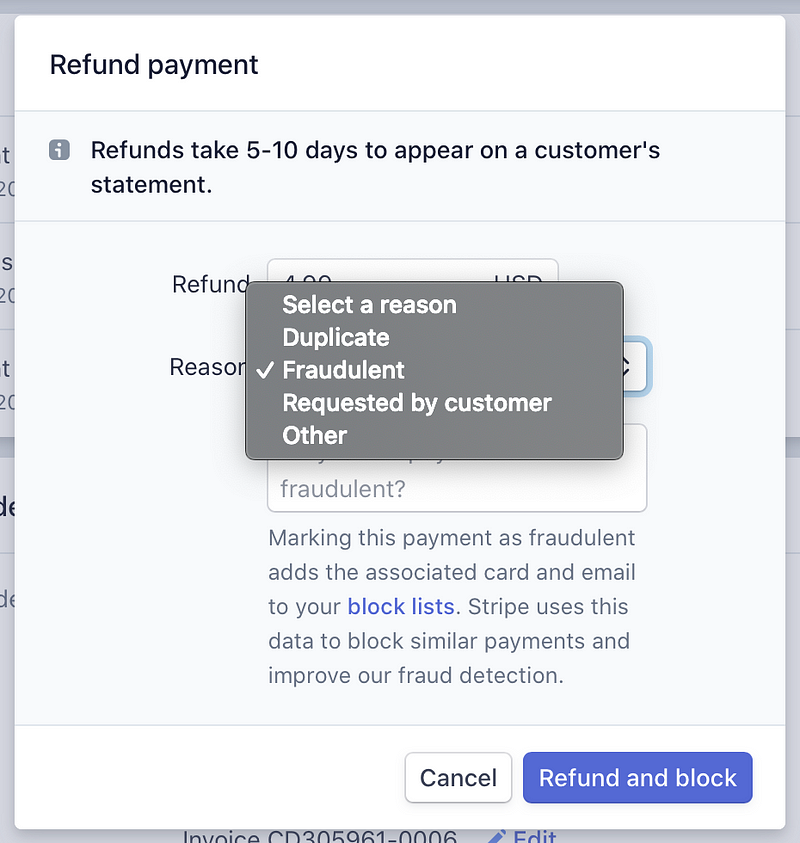
Task: Open the 'block lists' link
Action: pyautogui.click(x=401, y=606)
